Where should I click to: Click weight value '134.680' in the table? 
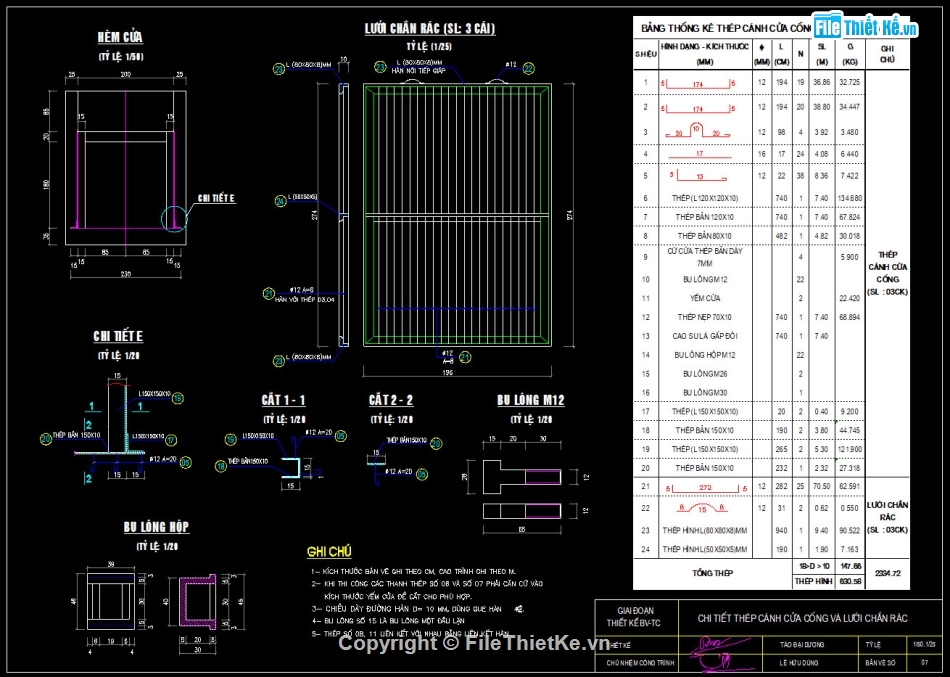(851, 198)
